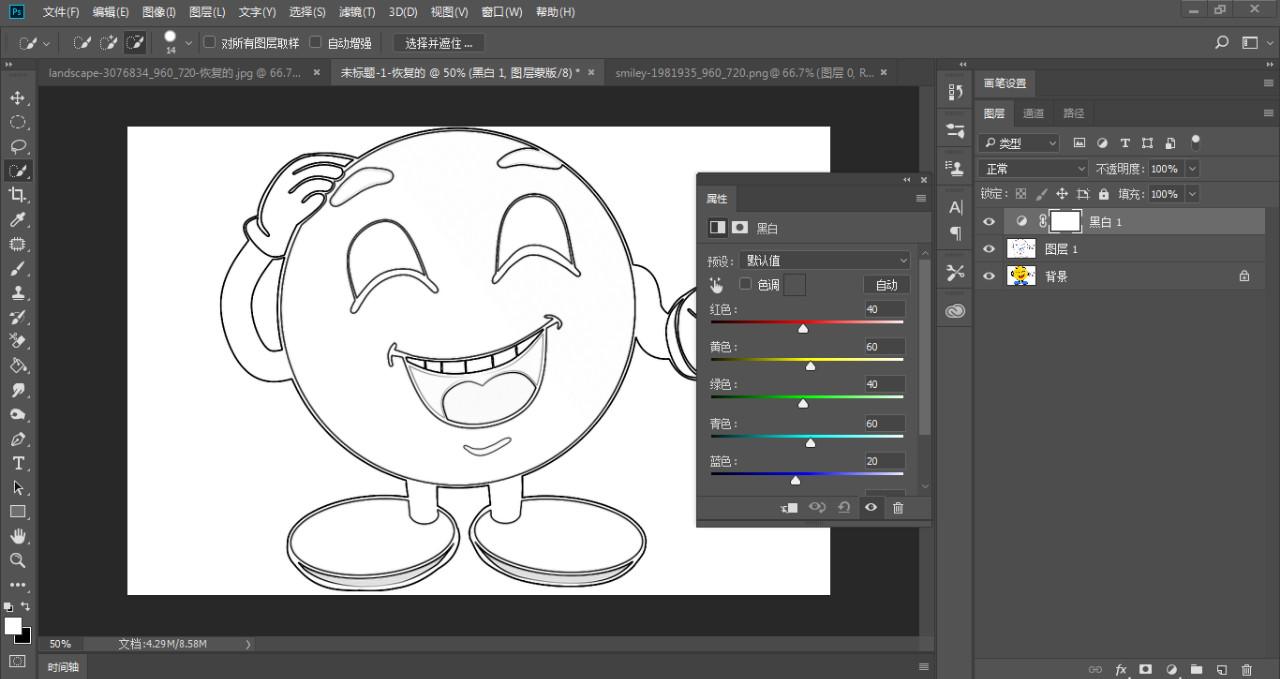Click the 自动 button in Properties
This screenshot has height=679, width=1280.
click(886, 285)
